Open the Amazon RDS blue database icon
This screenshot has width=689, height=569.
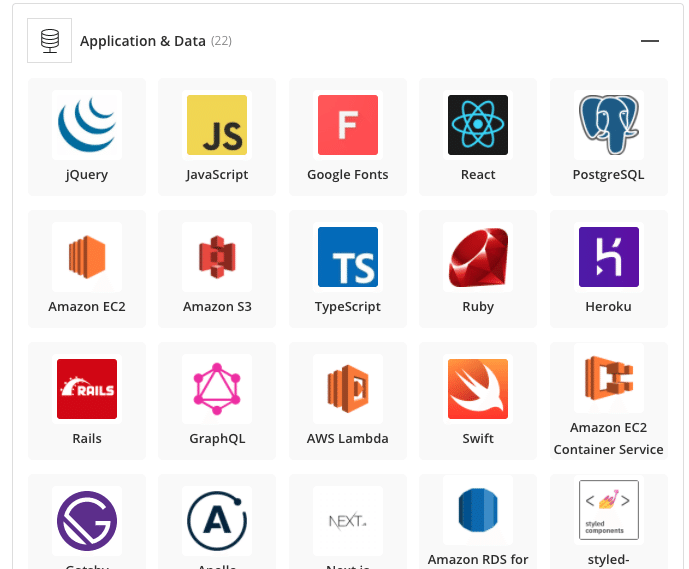click(478, 510)
